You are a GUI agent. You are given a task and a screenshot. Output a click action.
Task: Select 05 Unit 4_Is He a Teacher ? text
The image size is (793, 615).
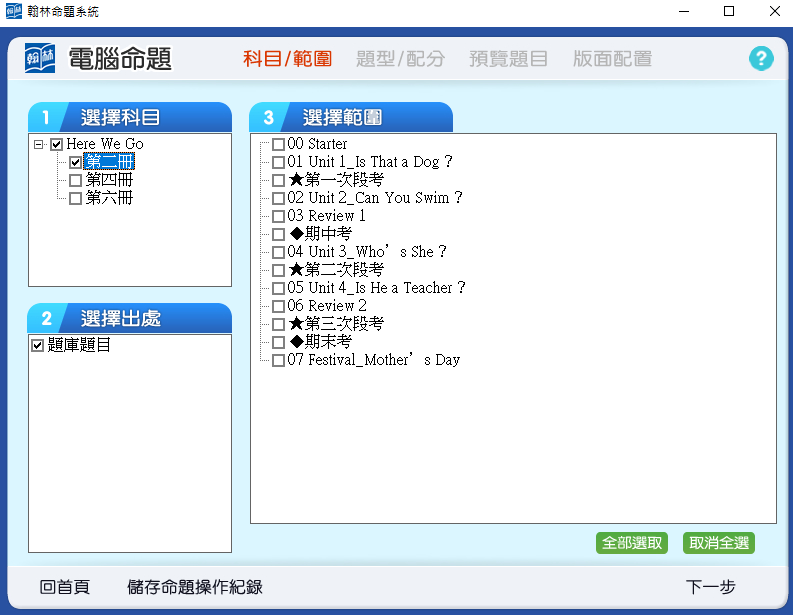(x=376, y=288)
